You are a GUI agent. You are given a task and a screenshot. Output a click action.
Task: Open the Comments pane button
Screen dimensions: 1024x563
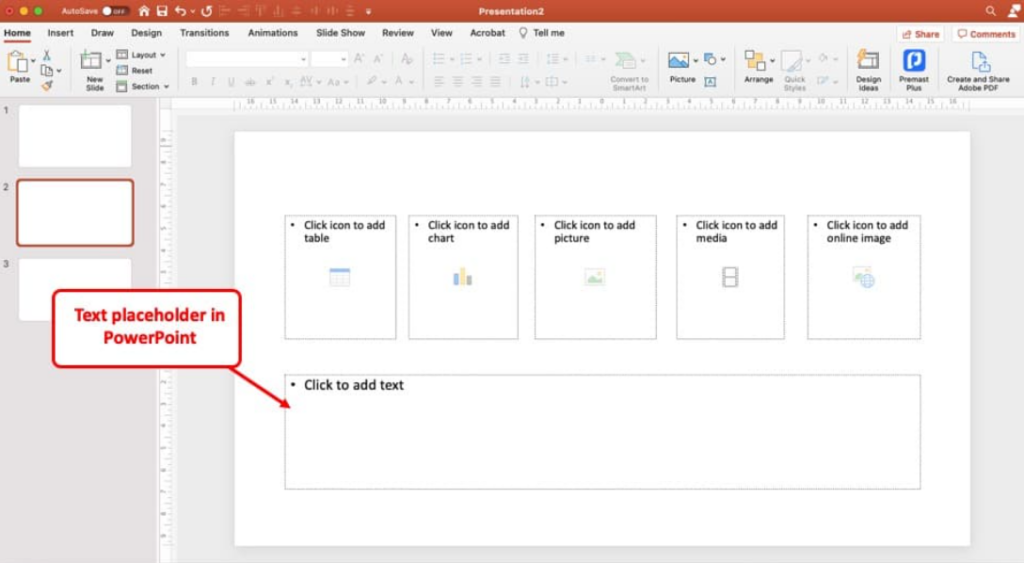pyautogui.click(x=985, y=34)
